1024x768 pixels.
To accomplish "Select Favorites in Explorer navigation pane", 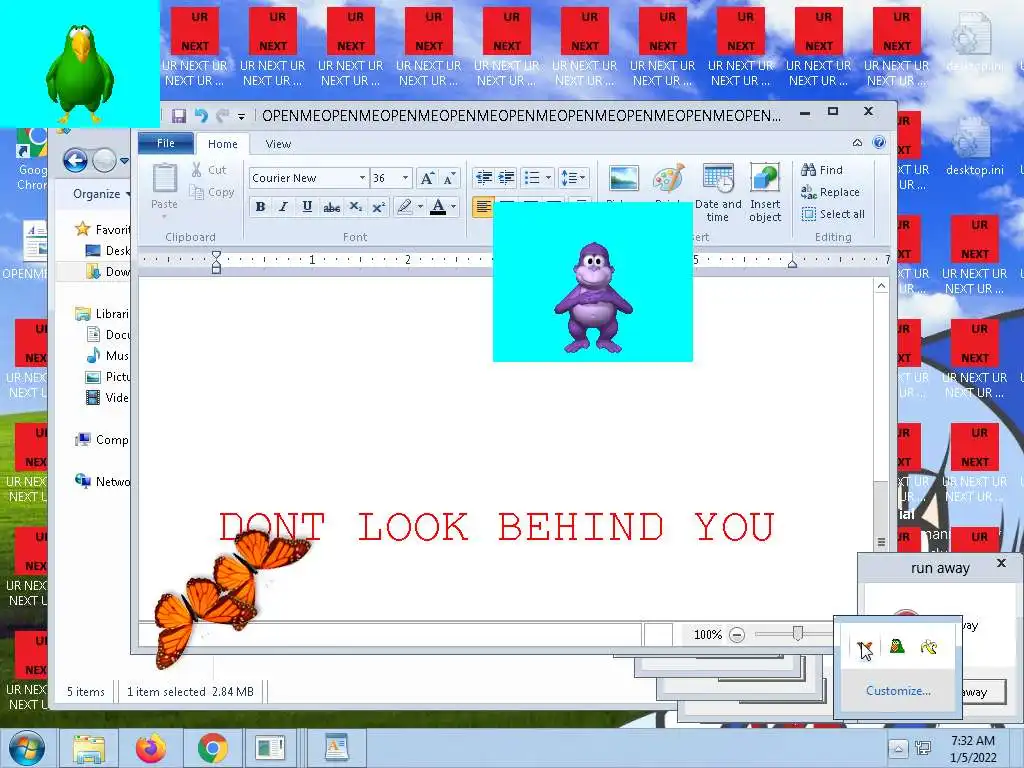I will [104, 229].
